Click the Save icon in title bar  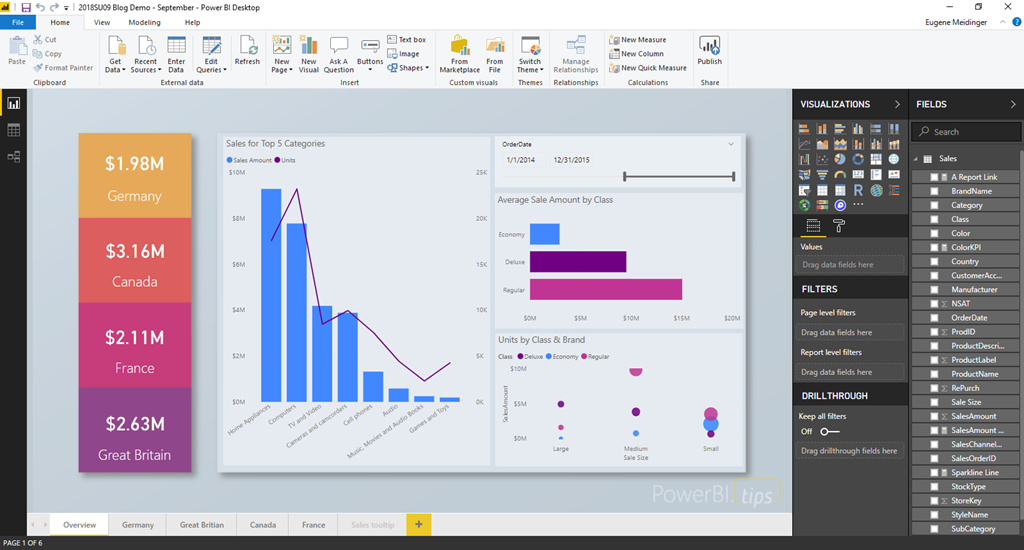click(26, 7)
